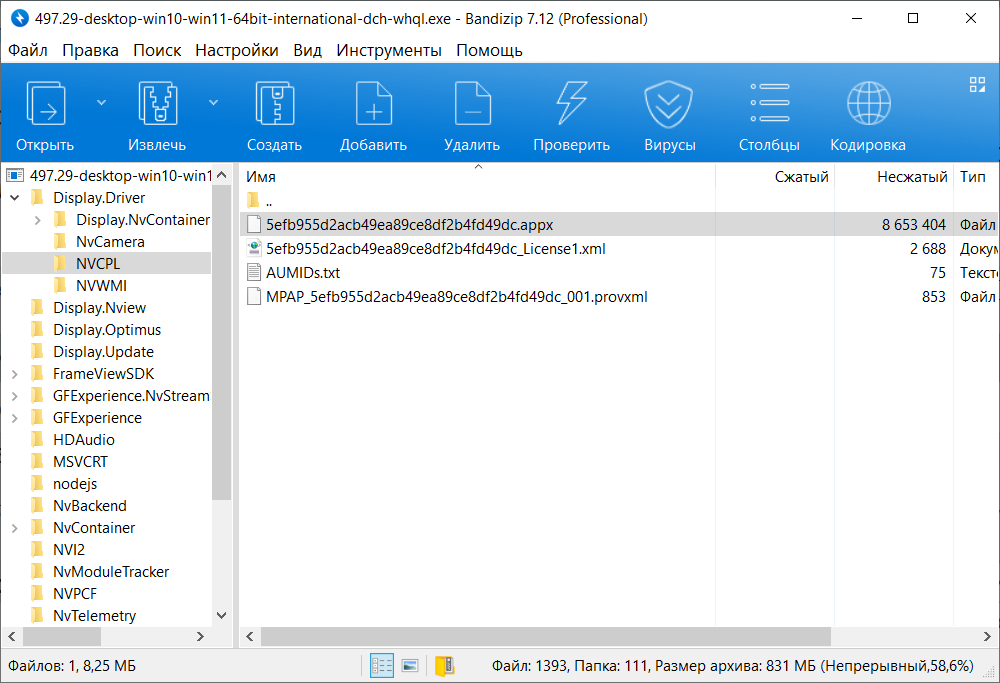Expand the FrameViewSDK tree node

15,374
